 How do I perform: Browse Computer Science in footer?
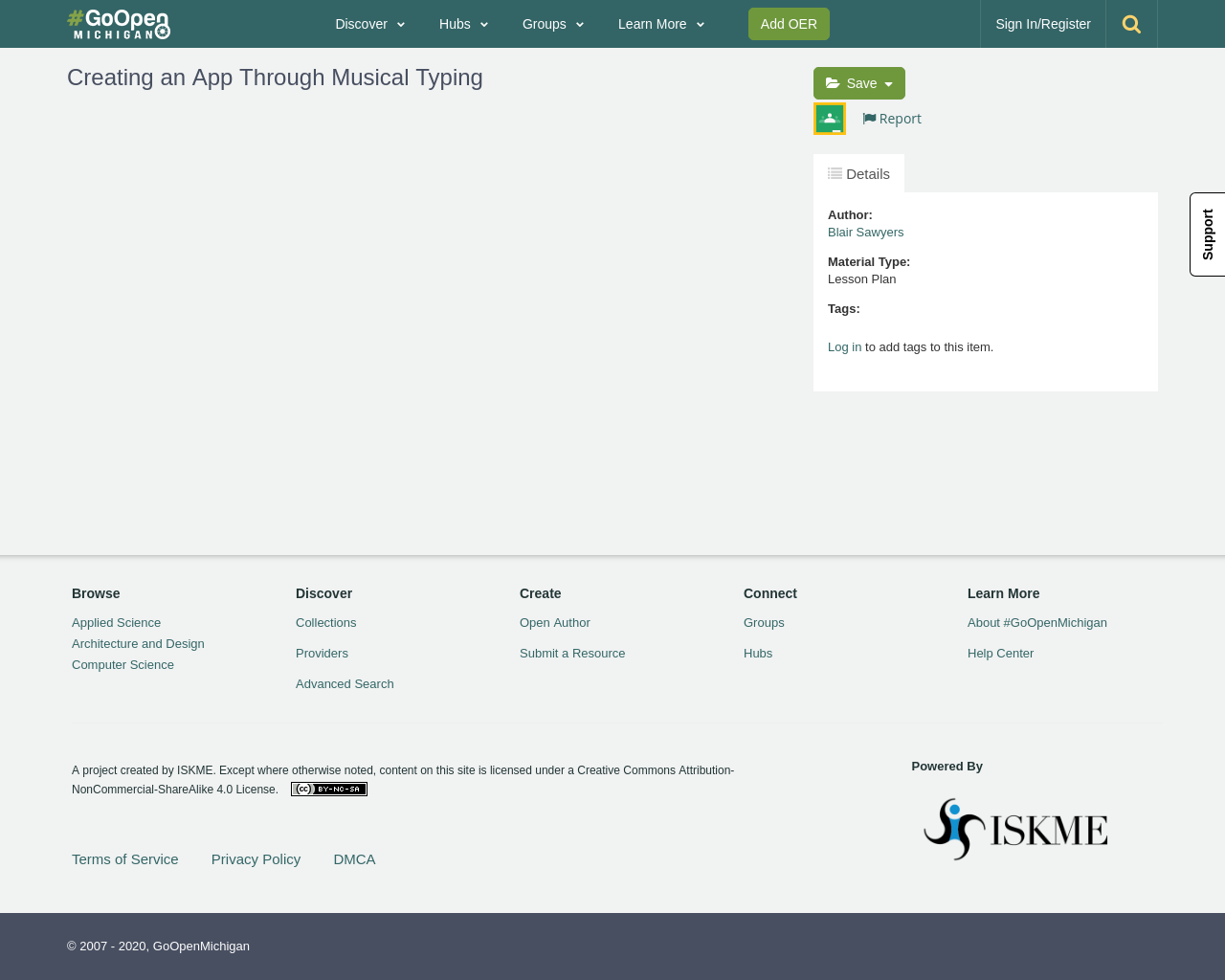122,665
